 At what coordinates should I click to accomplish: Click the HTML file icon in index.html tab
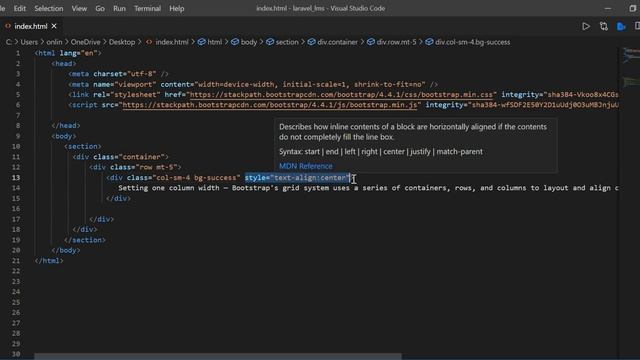pyautogui.click(x=8, y=26)
